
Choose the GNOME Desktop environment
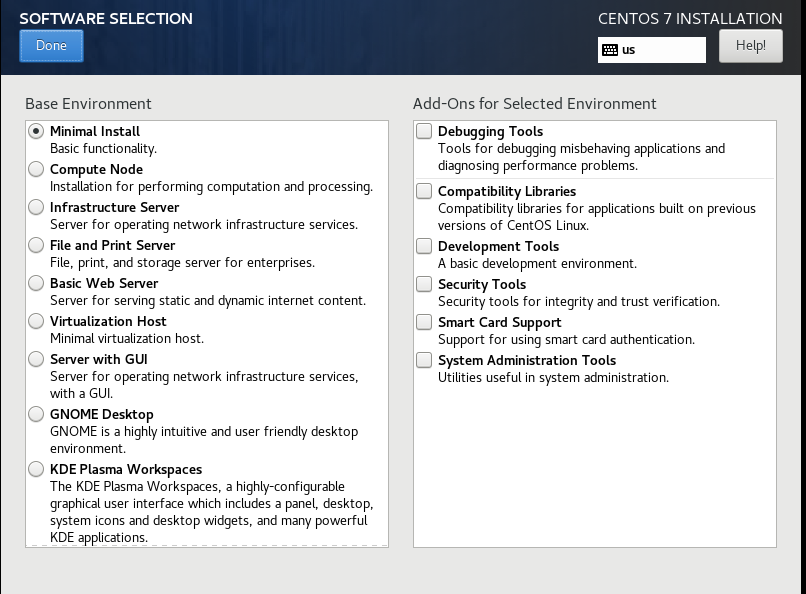[x=37, y=414]
